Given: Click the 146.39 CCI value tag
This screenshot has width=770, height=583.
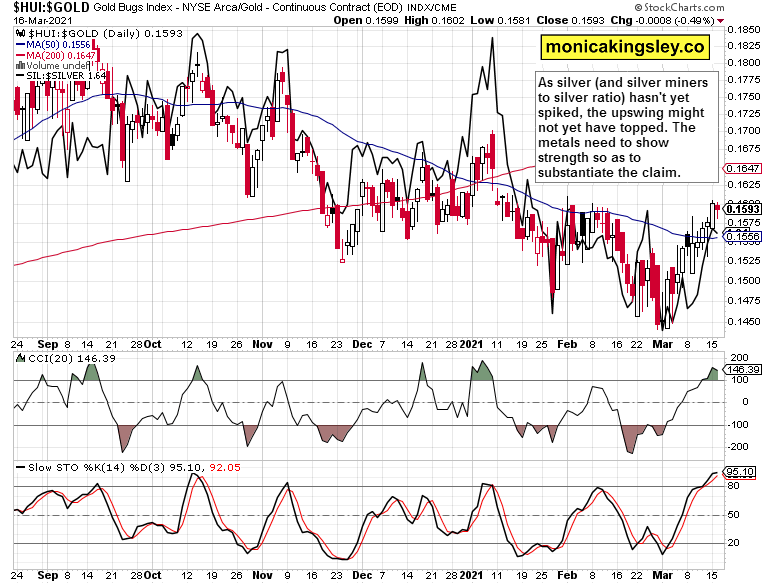Looking at the screenshot, I should (744, 369).
